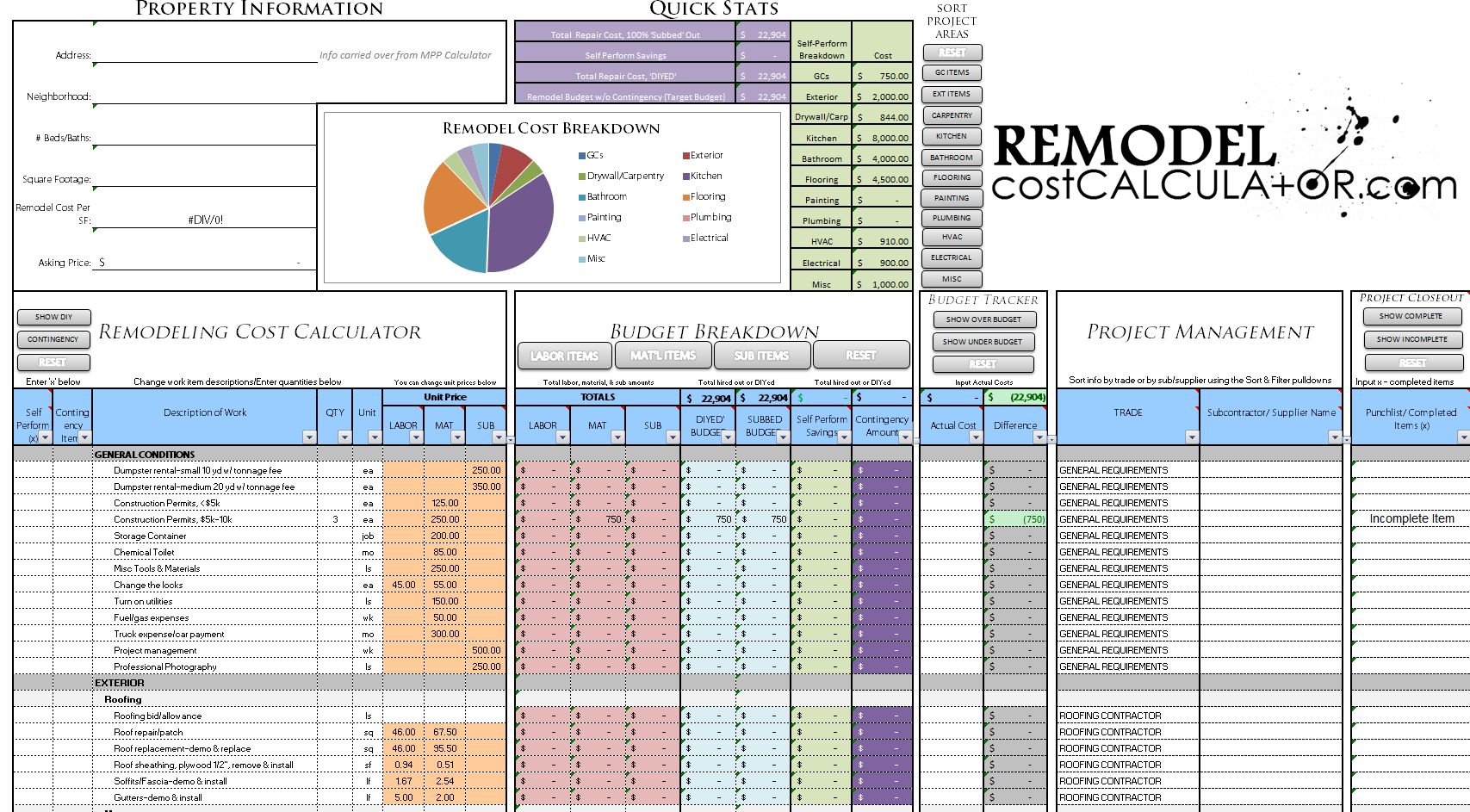Select the 'Info carried over from MPP Calculator' note
Viewport: 1470px width, 812px height.
[406, 55]
